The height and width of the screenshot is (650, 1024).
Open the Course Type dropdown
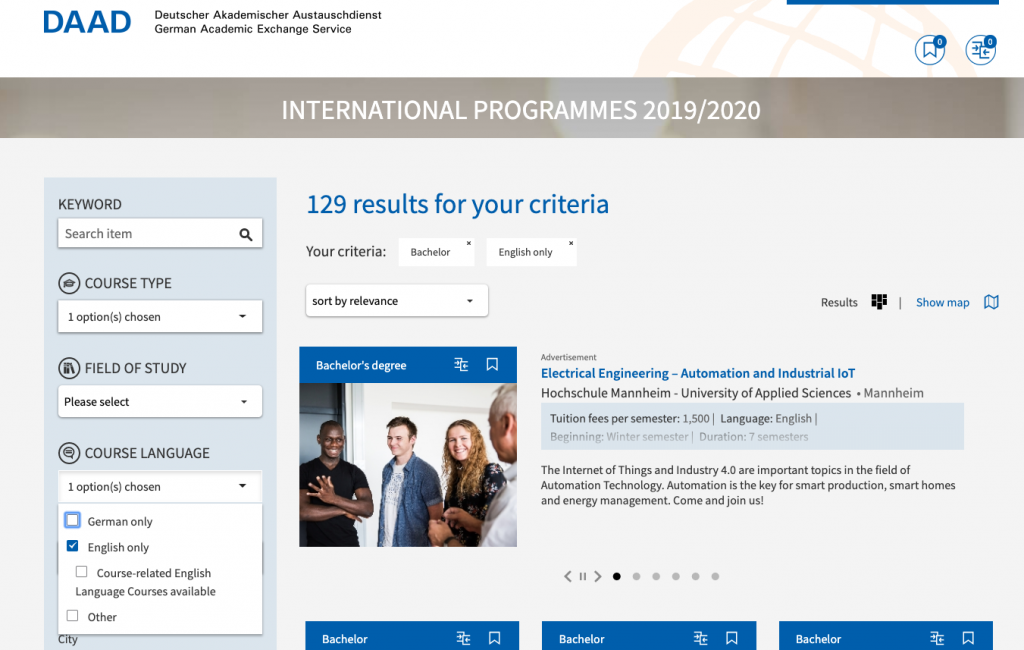point(160,317)
